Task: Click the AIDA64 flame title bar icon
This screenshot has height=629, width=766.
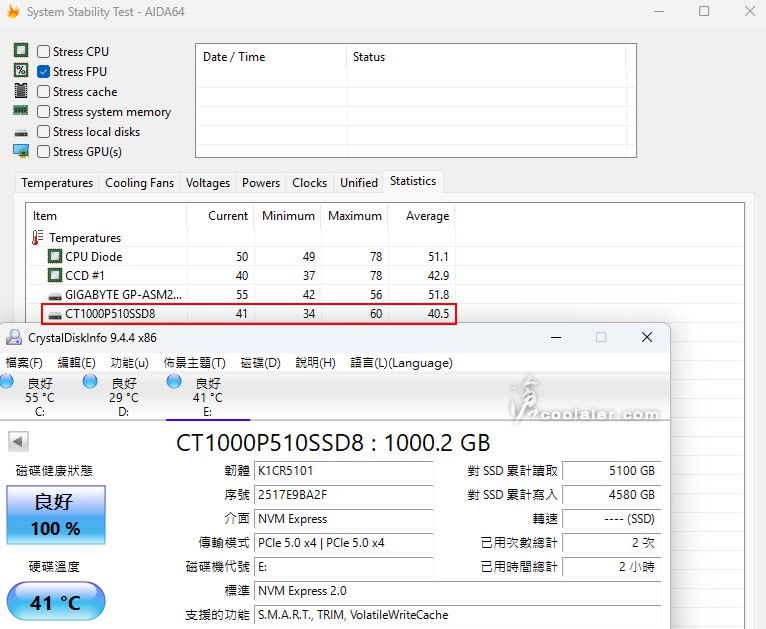Action: 13,11
